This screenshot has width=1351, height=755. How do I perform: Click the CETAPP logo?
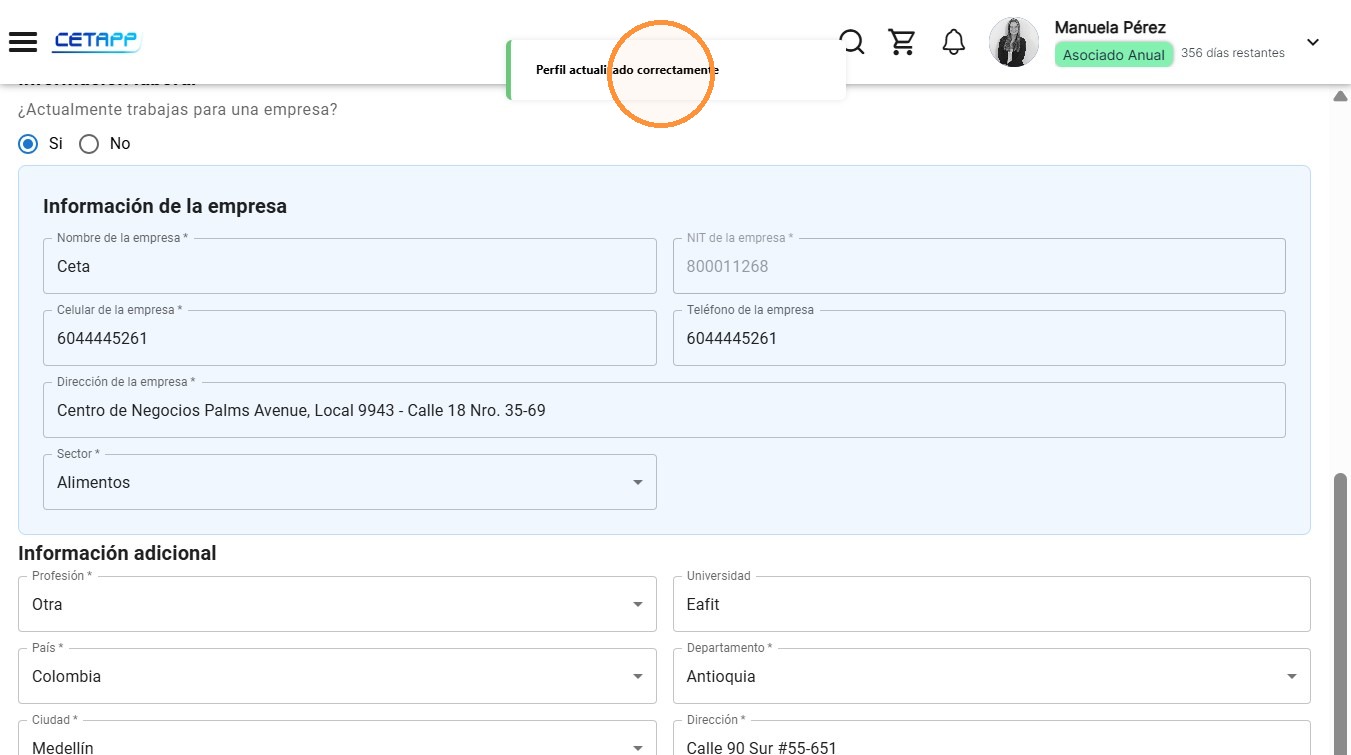[x=97, y=41]
